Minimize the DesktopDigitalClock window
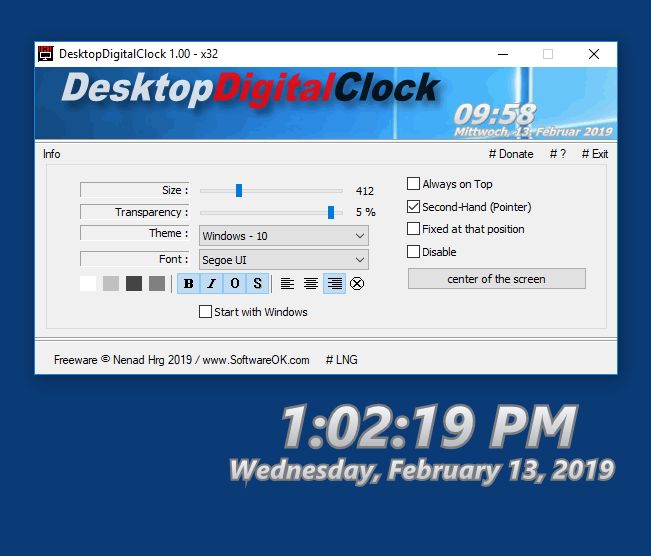Screen dimensions: 651x556 click(x=503, y=54)
